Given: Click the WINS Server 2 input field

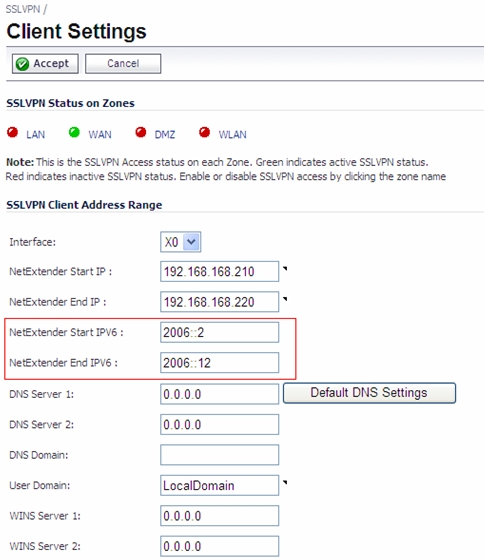Looking at the screenshot, I should pos(219,546).
